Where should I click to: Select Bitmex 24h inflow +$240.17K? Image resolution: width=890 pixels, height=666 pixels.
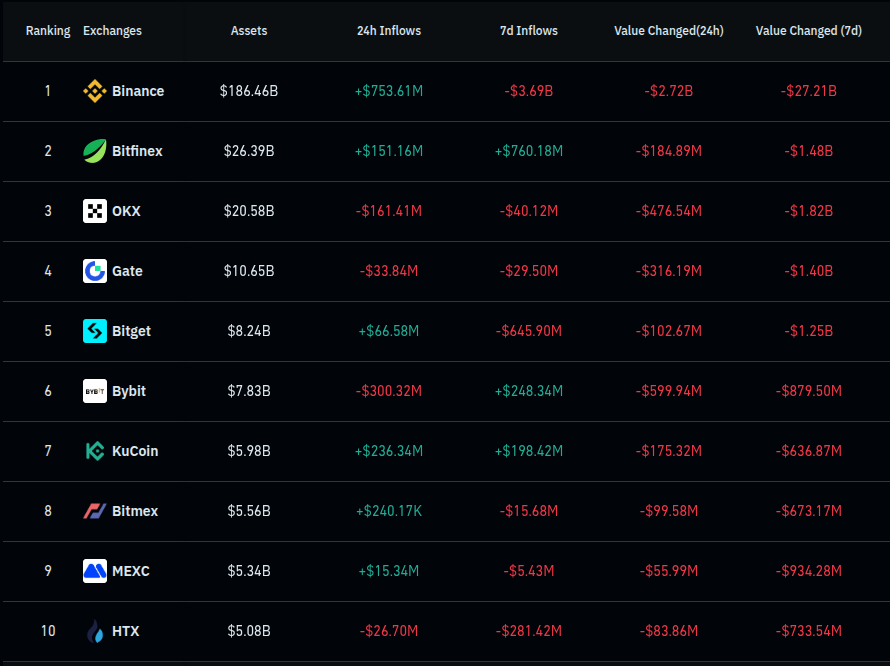[389, 511]
